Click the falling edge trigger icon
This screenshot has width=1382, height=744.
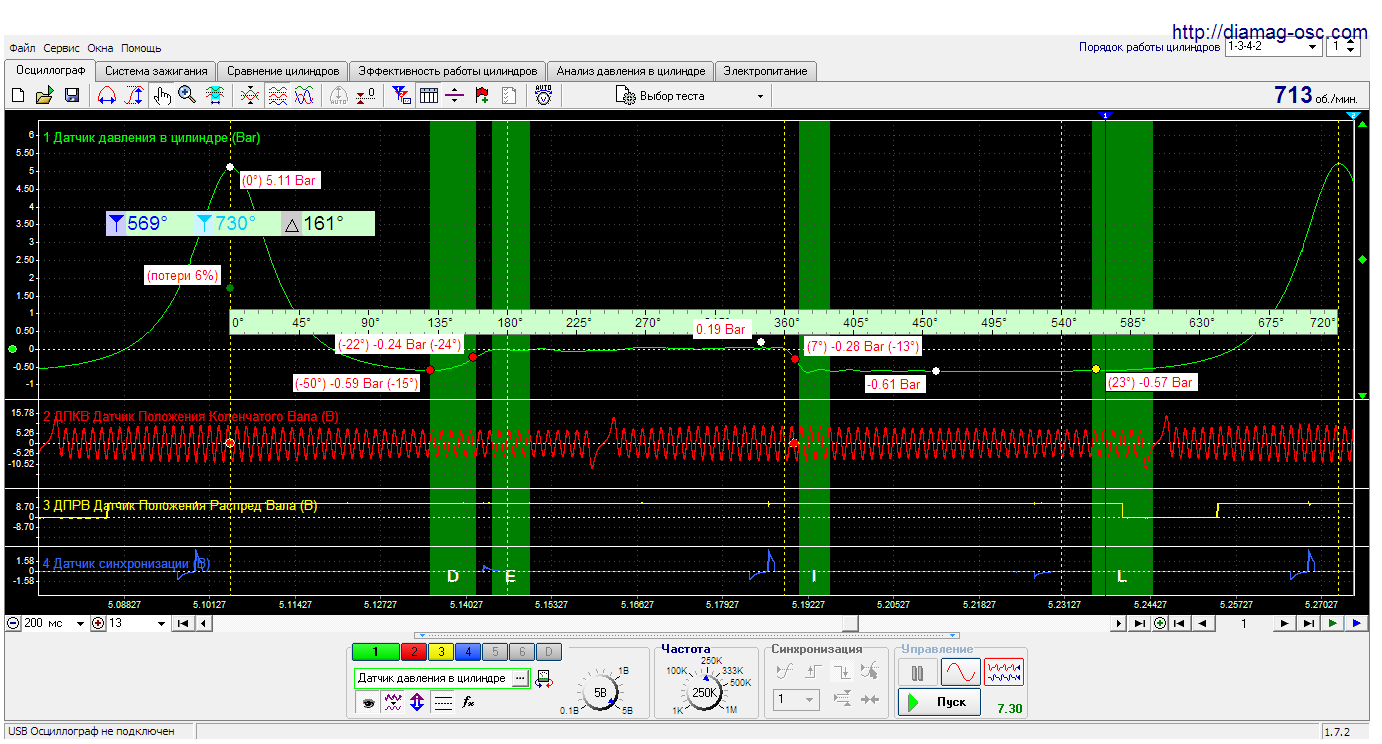(x=842, y=672)
